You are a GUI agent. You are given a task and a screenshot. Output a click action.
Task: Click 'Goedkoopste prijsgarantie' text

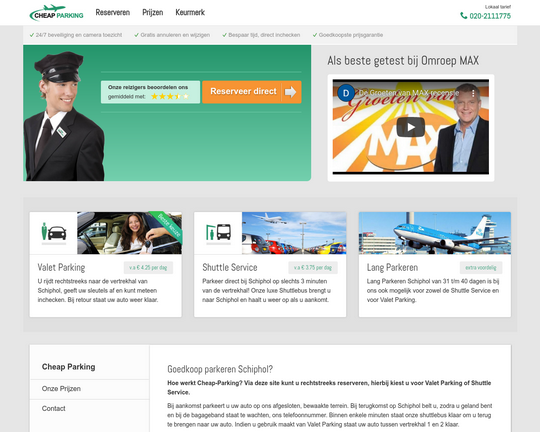point(351,35)
